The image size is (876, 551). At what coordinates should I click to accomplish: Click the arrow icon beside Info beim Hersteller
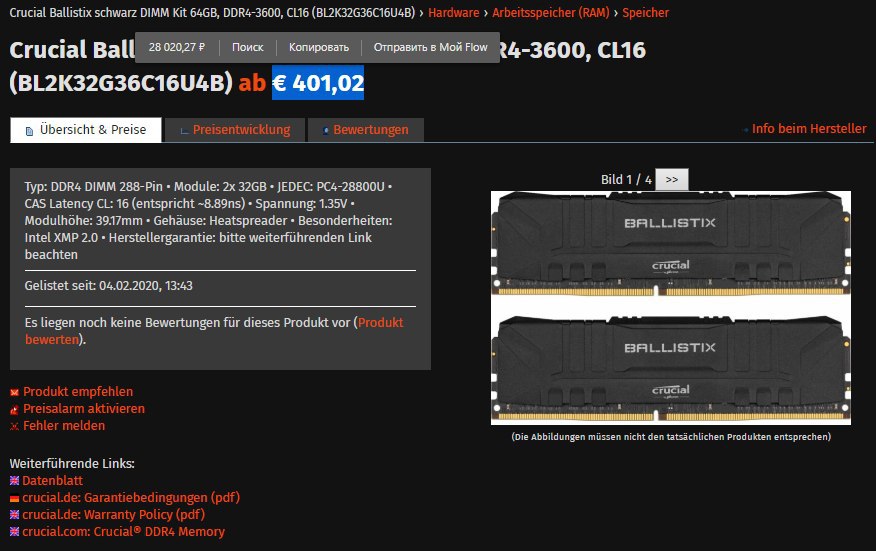[x=746, y=130]
